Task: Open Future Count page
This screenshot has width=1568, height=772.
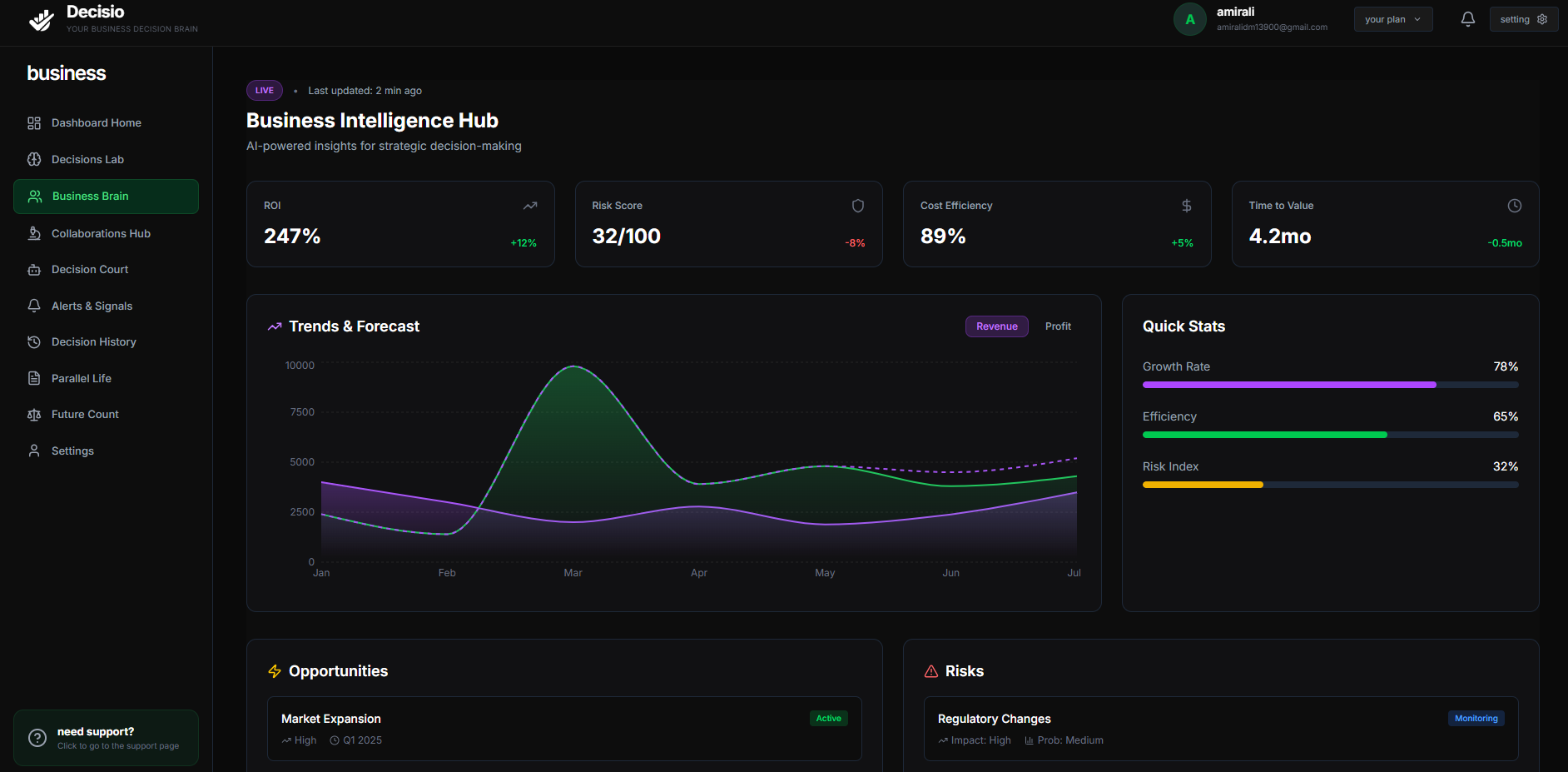Action: coord(106,415)
